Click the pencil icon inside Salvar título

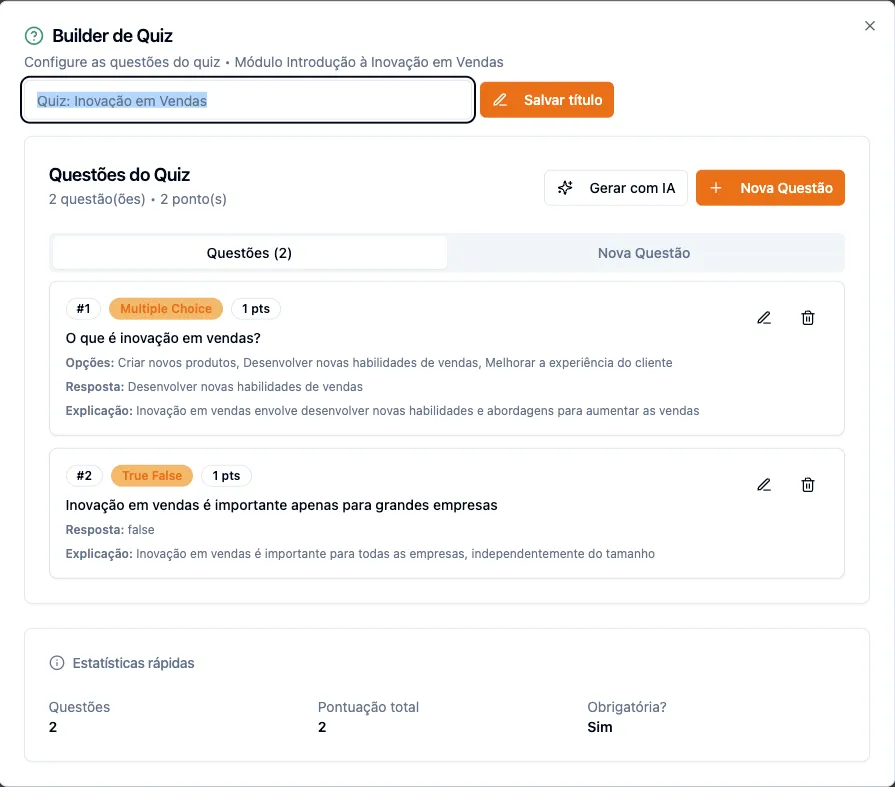click(499, 99)
